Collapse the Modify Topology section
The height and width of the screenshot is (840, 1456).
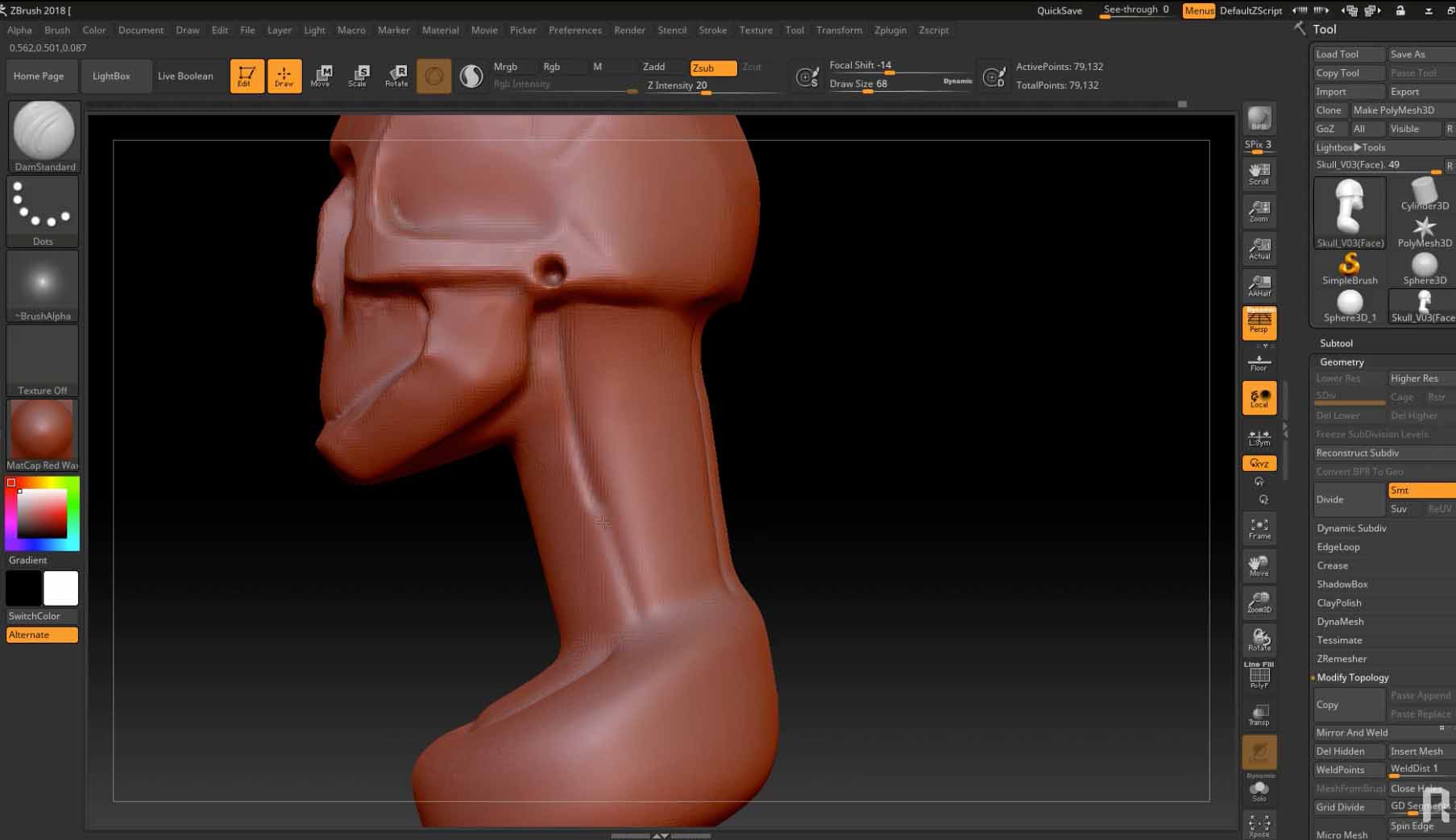click(1352, 677)
